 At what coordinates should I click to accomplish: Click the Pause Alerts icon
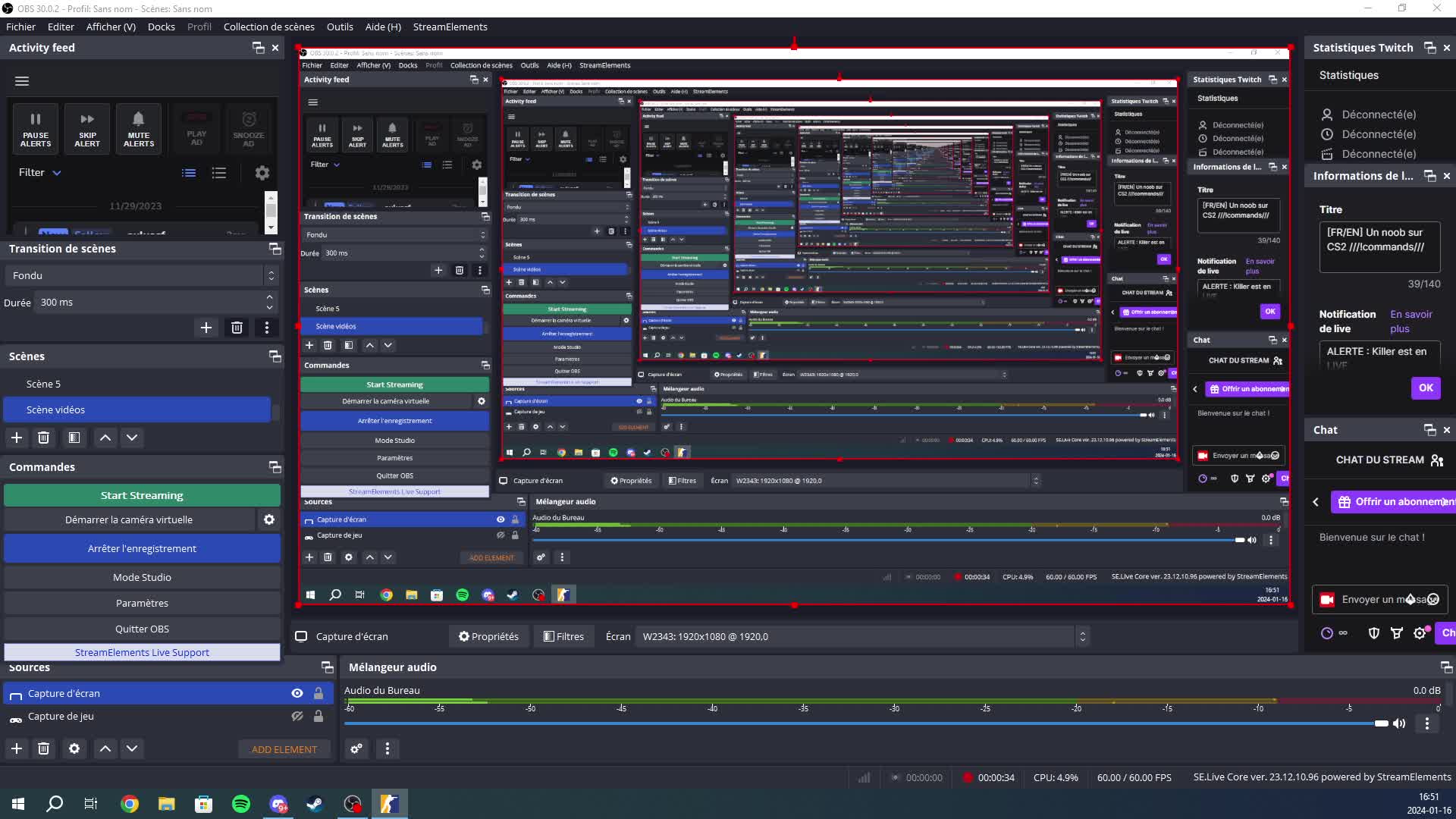coord(36,120)
